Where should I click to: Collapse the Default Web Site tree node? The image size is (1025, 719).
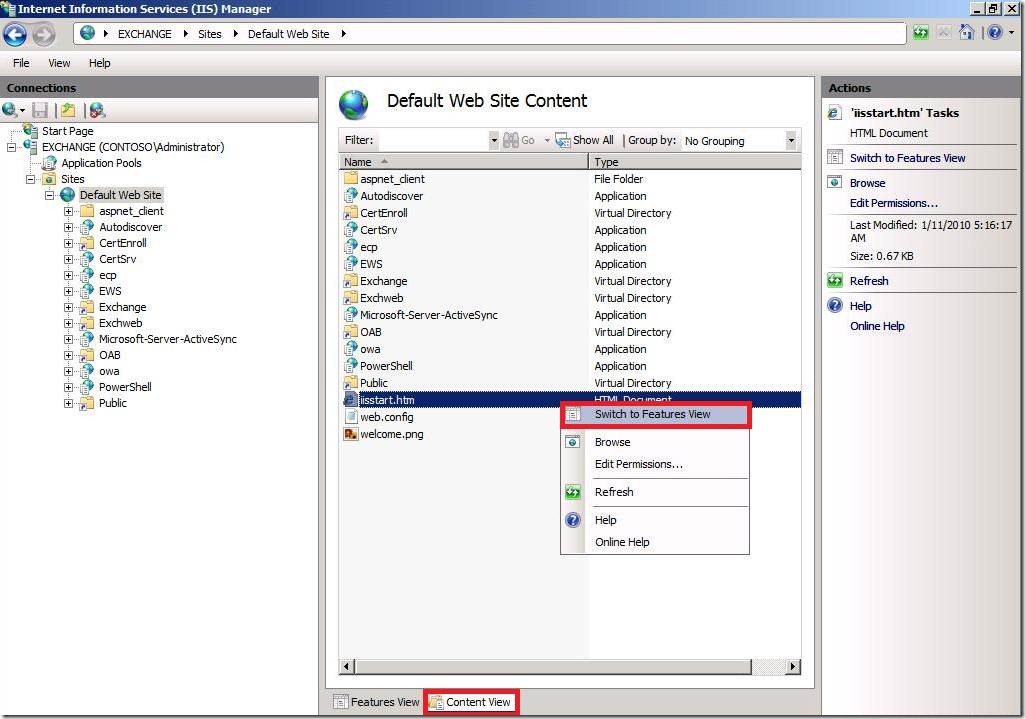pos(50,195)
